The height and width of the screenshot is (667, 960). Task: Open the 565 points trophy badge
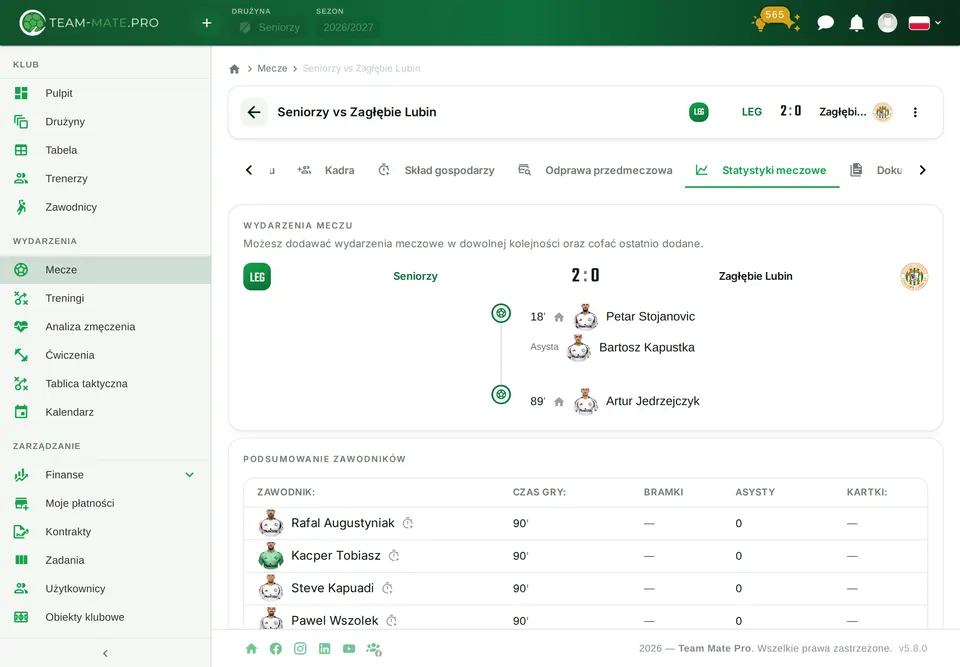click(x=776, y=20)
